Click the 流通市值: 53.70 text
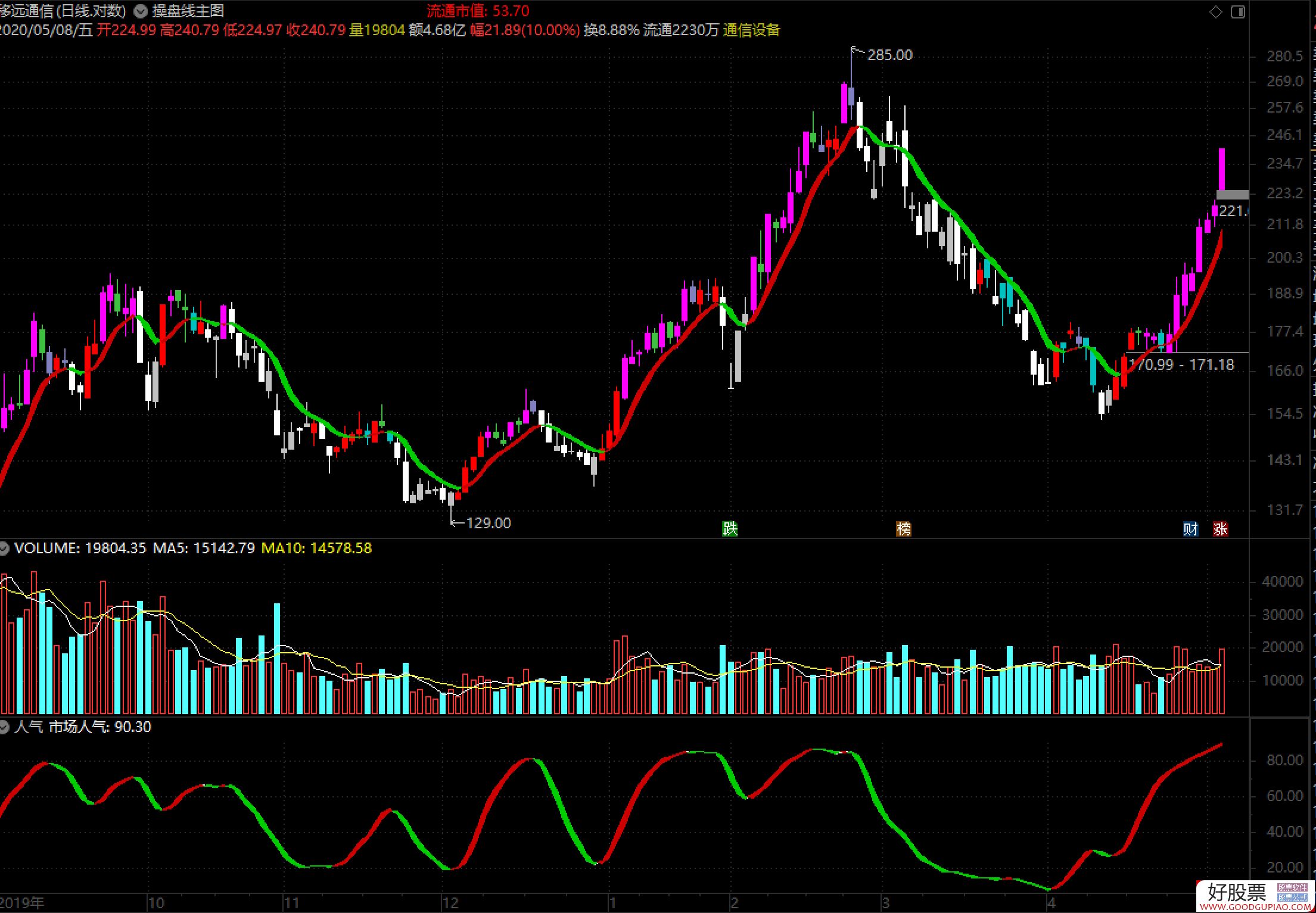 pos(478,11)
